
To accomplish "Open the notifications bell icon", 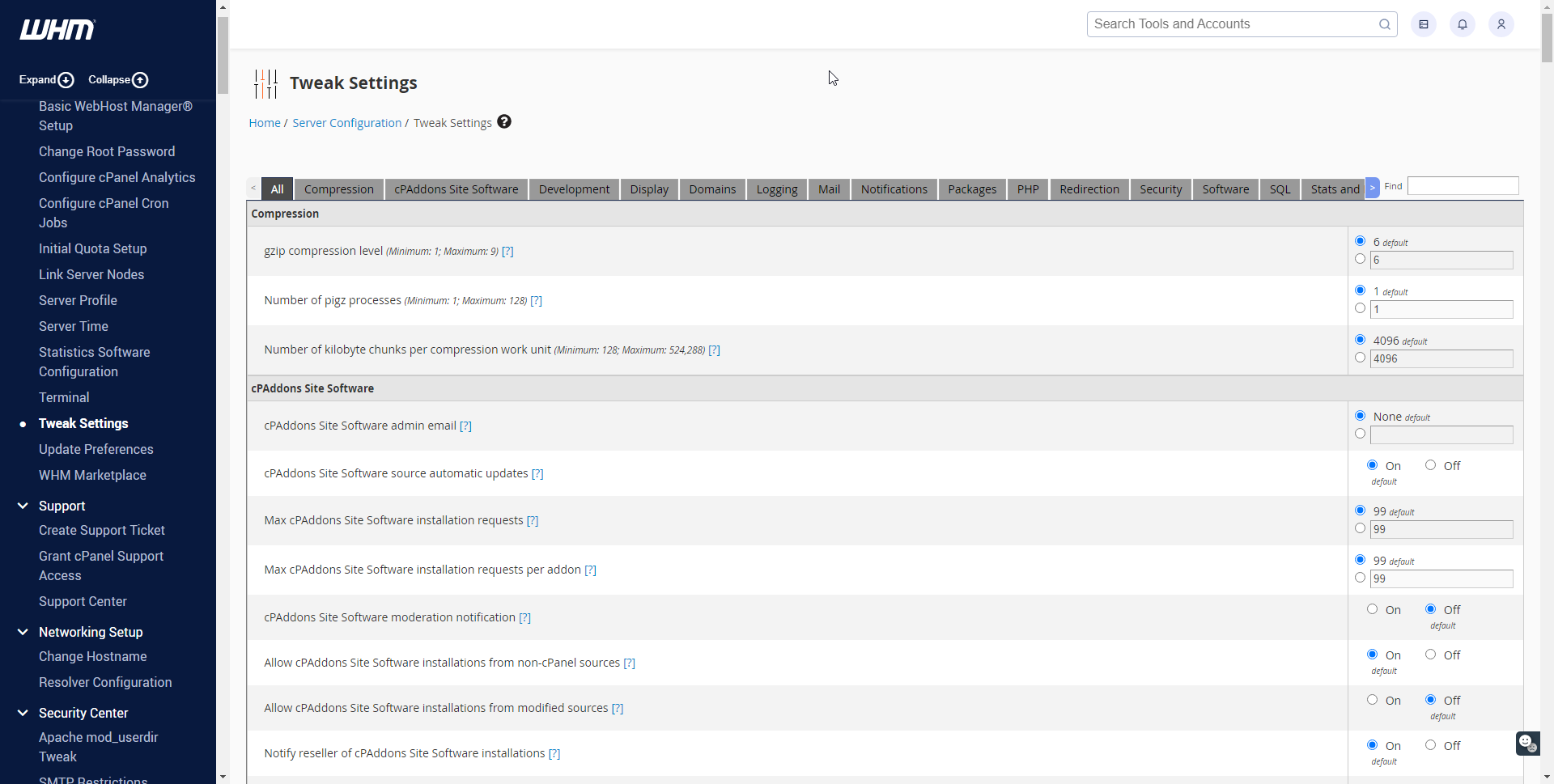I will tap(1463, 24).
